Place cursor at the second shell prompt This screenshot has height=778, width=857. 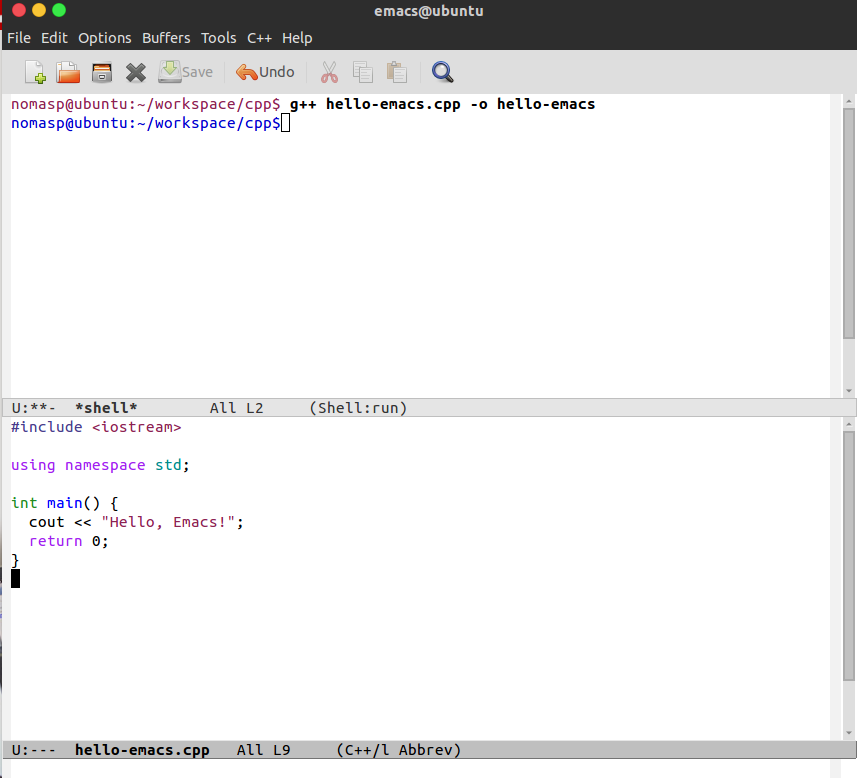(x=286, y=123)
